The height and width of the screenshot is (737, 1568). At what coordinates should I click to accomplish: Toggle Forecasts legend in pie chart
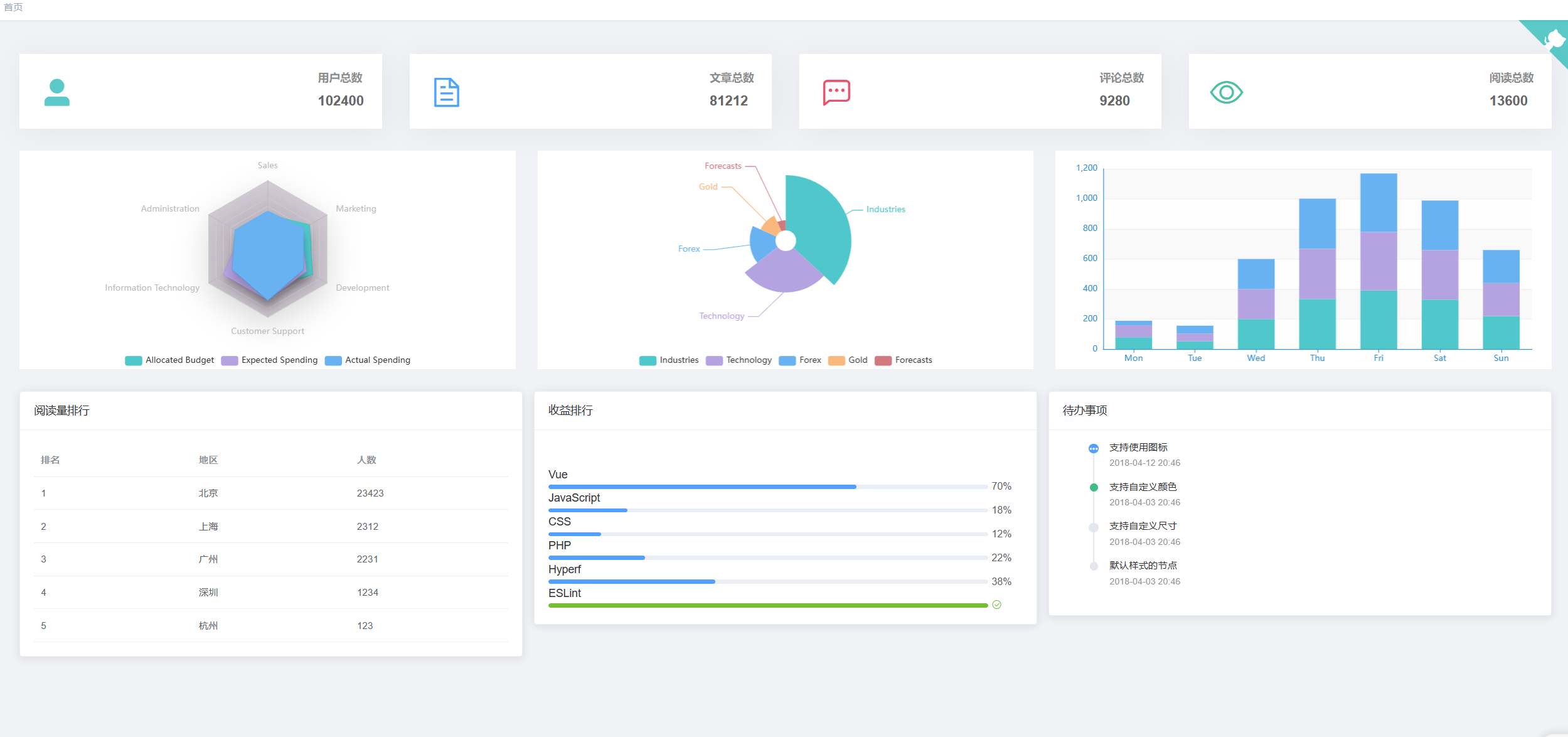pos(904,360)
